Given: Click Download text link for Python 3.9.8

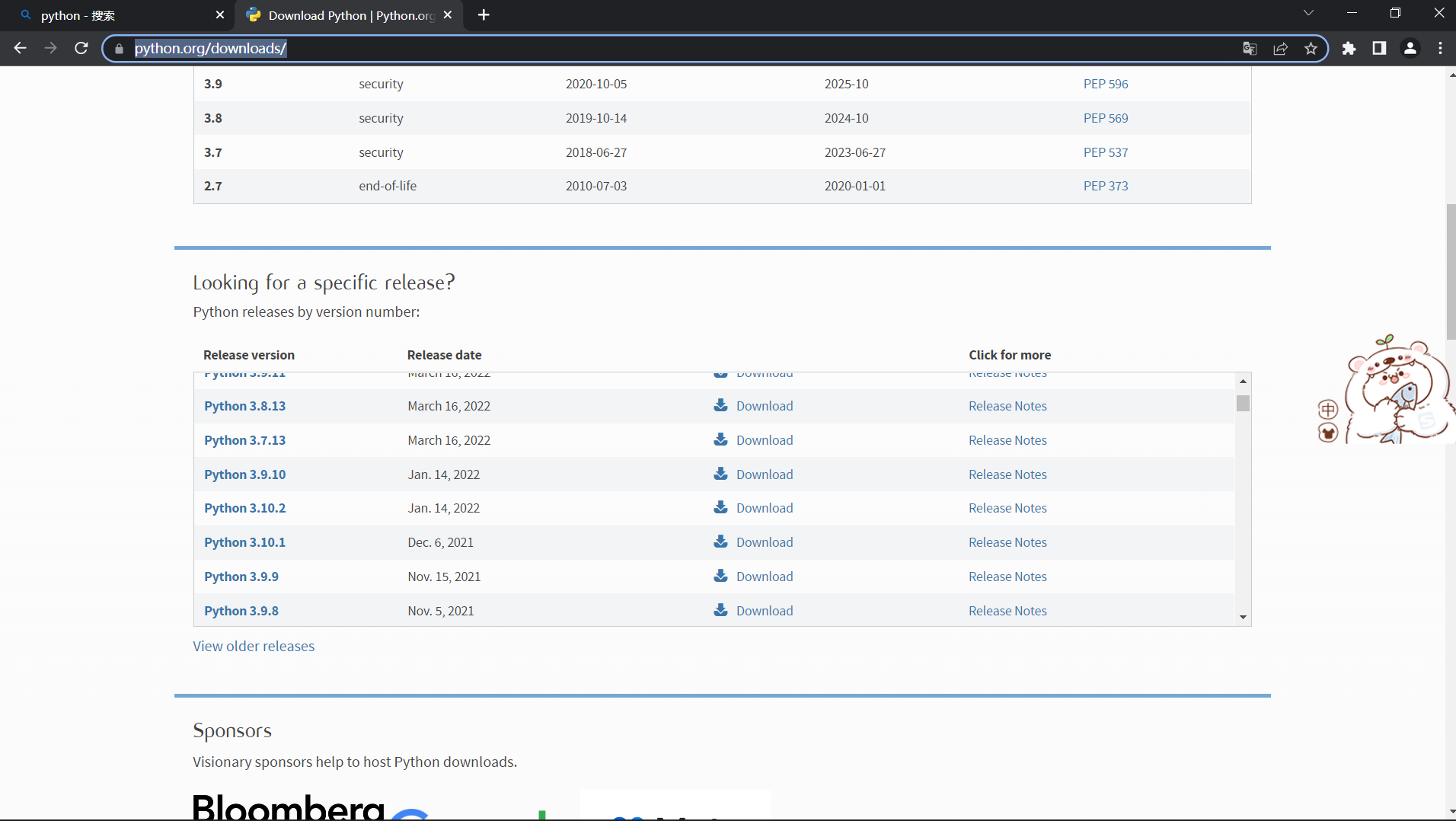Looking at the screenshot, I should (x=765, y=611).
